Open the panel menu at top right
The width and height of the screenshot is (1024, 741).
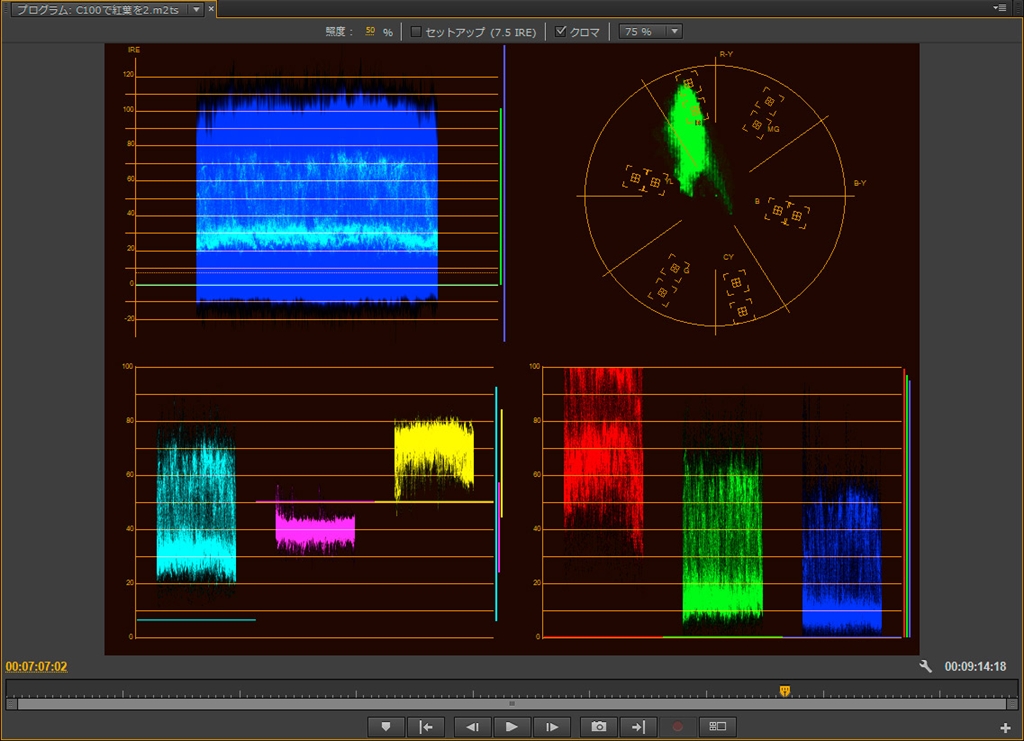pos(1000,8)
